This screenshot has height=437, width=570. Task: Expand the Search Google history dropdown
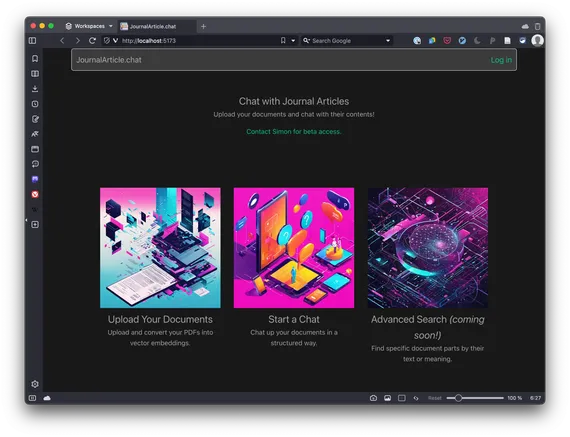[x=388, y=40]
